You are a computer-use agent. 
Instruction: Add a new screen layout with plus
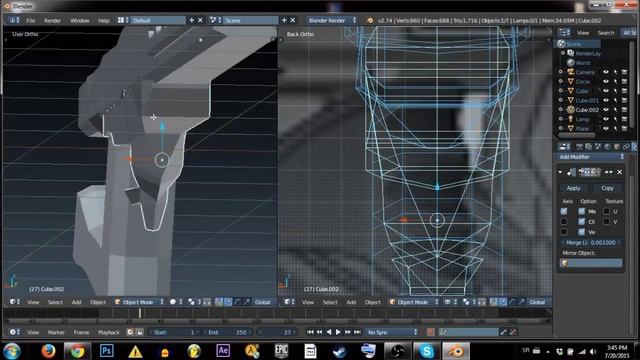[x=191, y=20]
